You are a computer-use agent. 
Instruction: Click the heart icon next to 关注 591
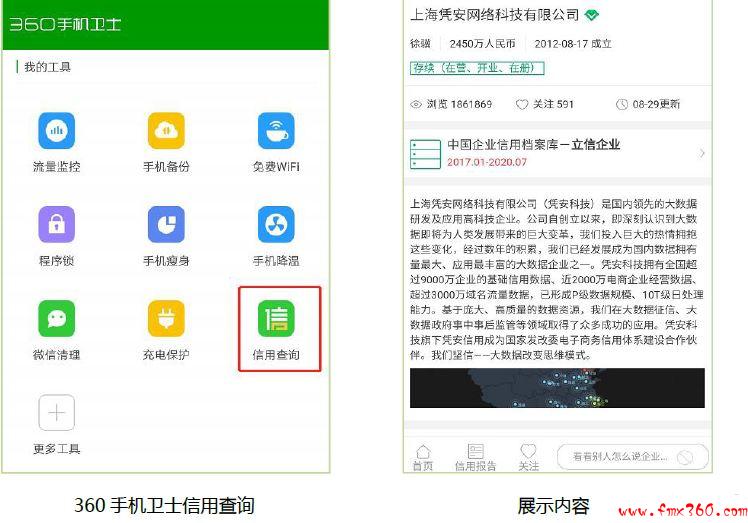pos(522,104)
